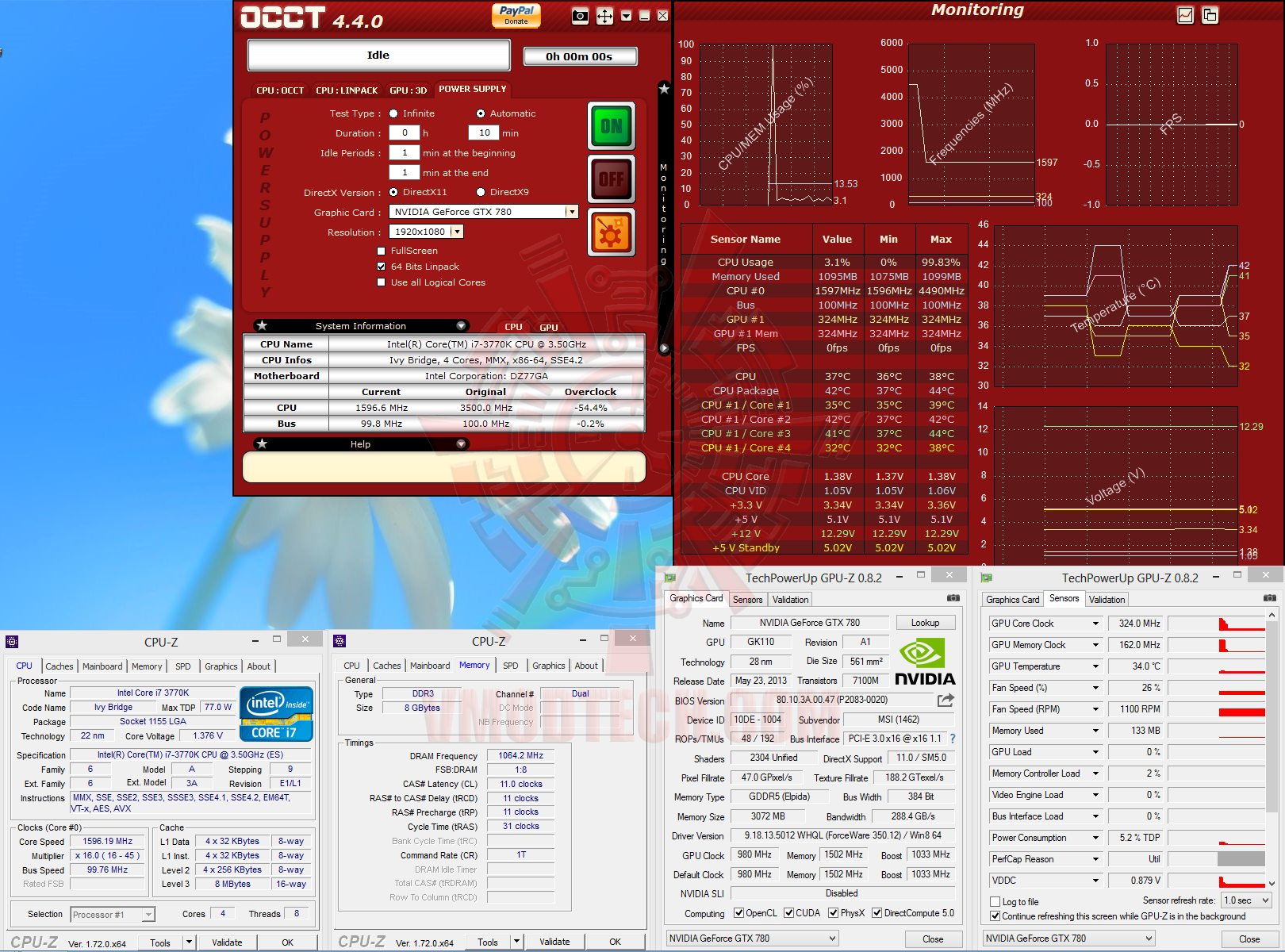Enable Use all Logical Cores
Viewport: 1285px width, 952px height.
382,282
